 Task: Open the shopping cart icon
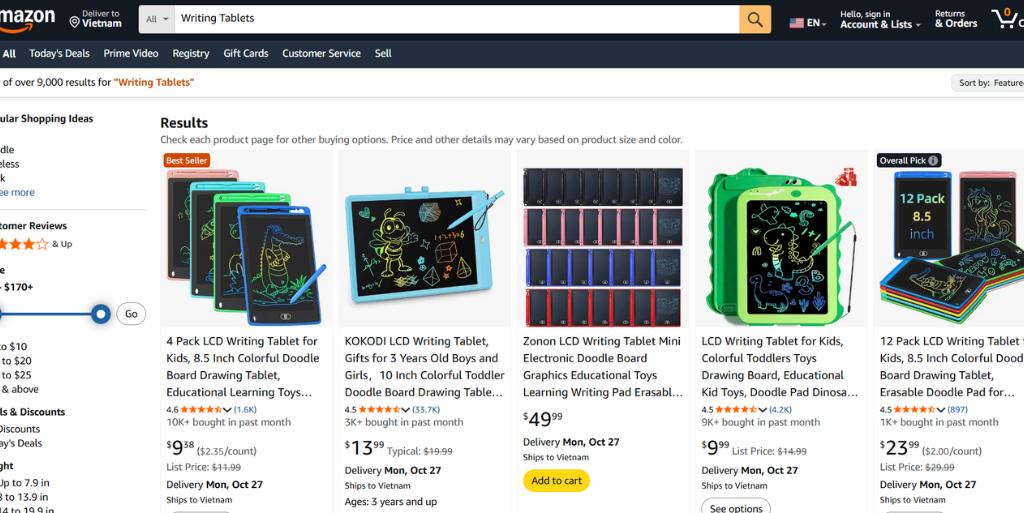[1006, 18]
